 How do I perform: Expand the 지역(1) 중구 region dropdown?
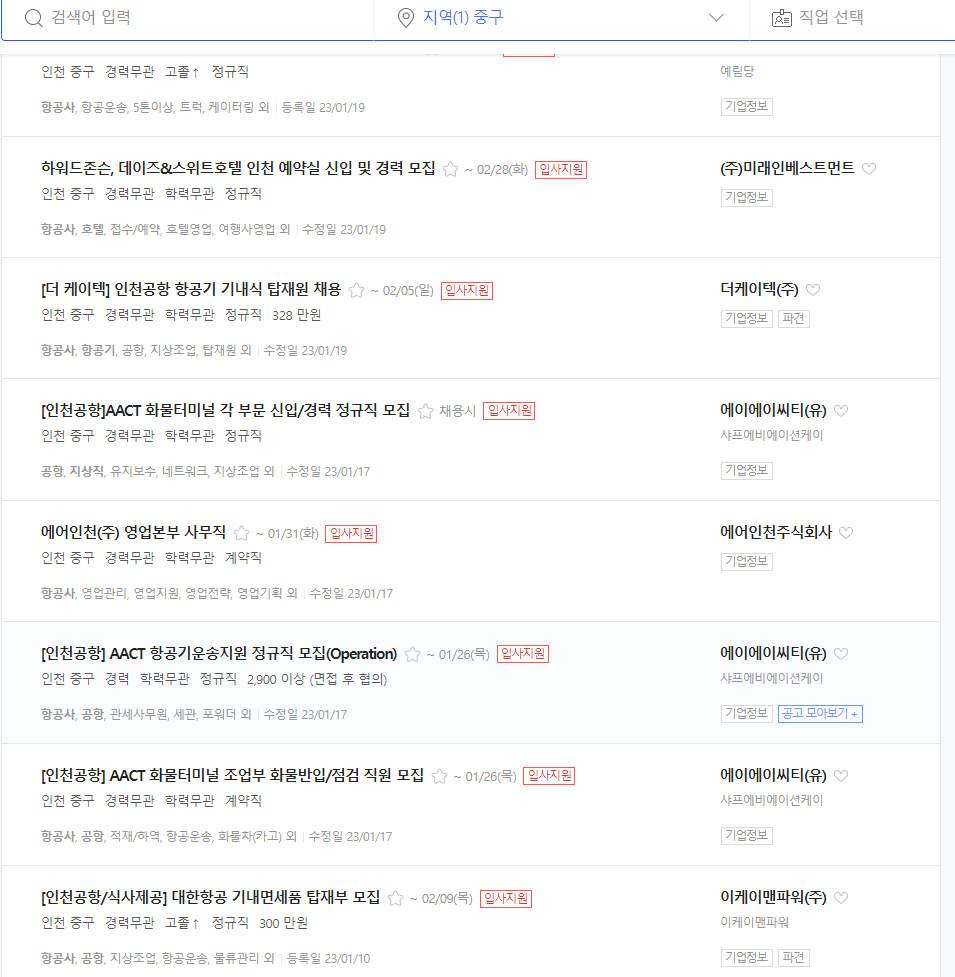pyautogui.click(x=716, y=17)
